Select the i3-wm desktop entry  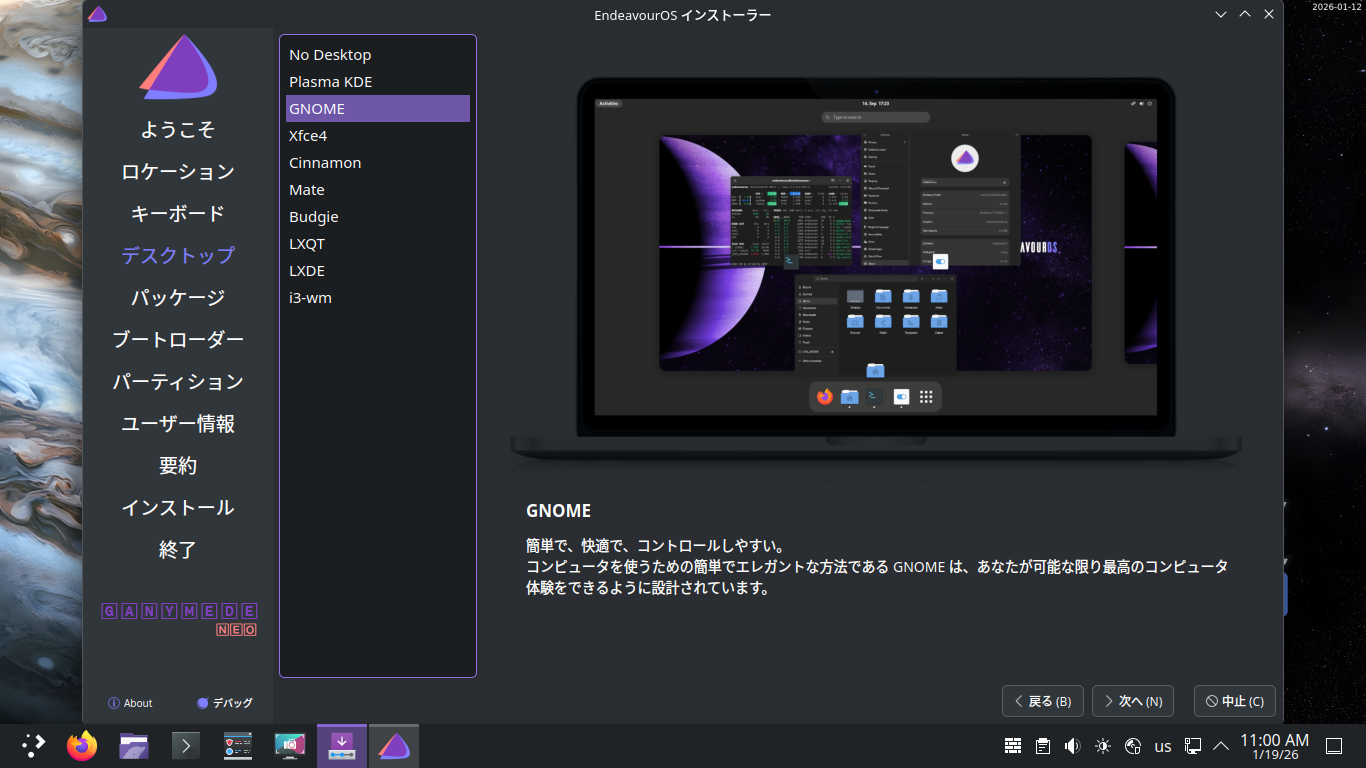pos(310,298)
